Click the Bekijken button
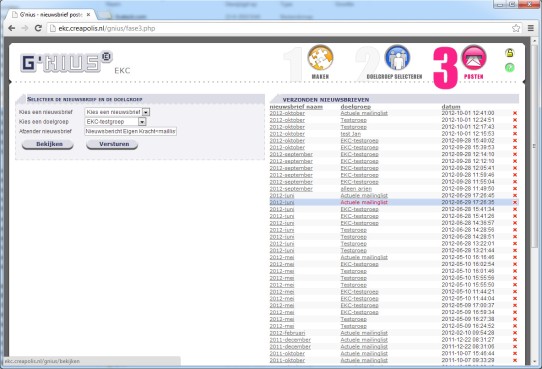Viewport: 542px width, 369px height. (x=48, y=144)
